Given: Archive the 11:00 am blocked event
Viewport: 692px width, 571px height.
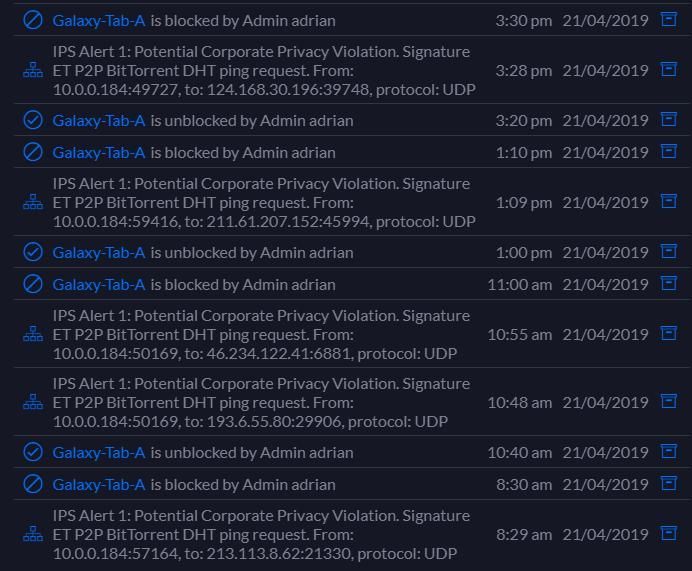Looking at the screenshot, I should coord(669,283).
